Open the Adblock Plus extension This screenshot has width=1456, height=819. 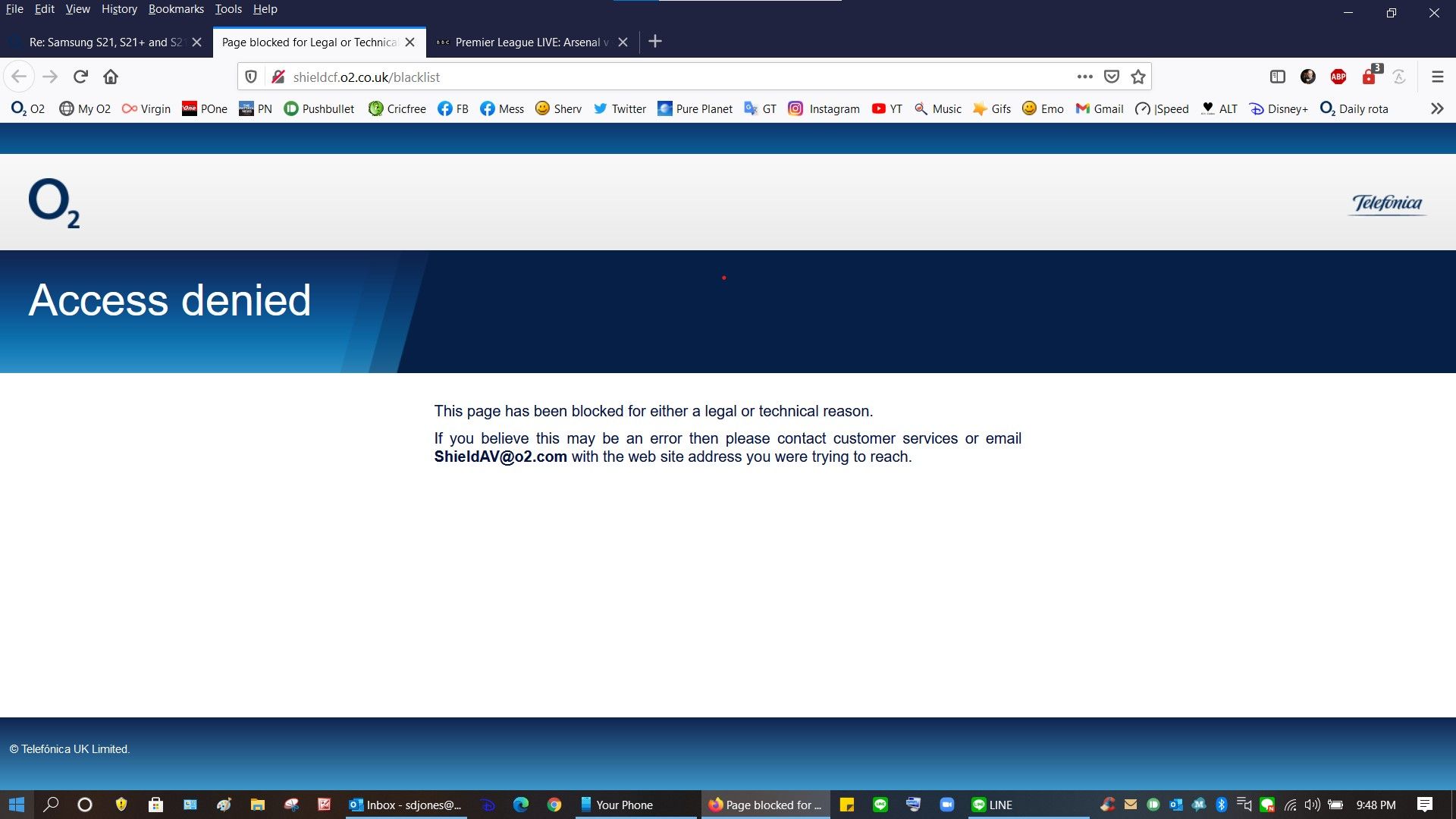point(1338,77)
